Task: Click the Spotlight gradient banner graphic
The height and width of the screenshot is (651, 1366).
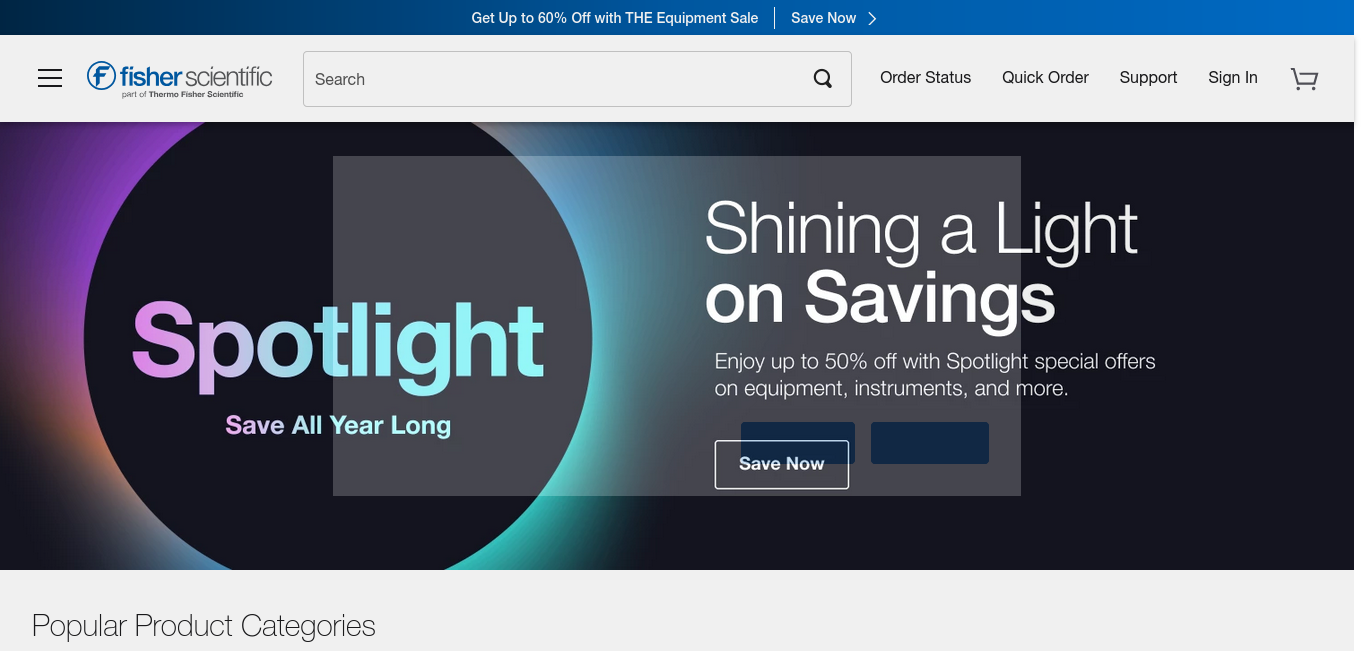Action: coord(338,345)
